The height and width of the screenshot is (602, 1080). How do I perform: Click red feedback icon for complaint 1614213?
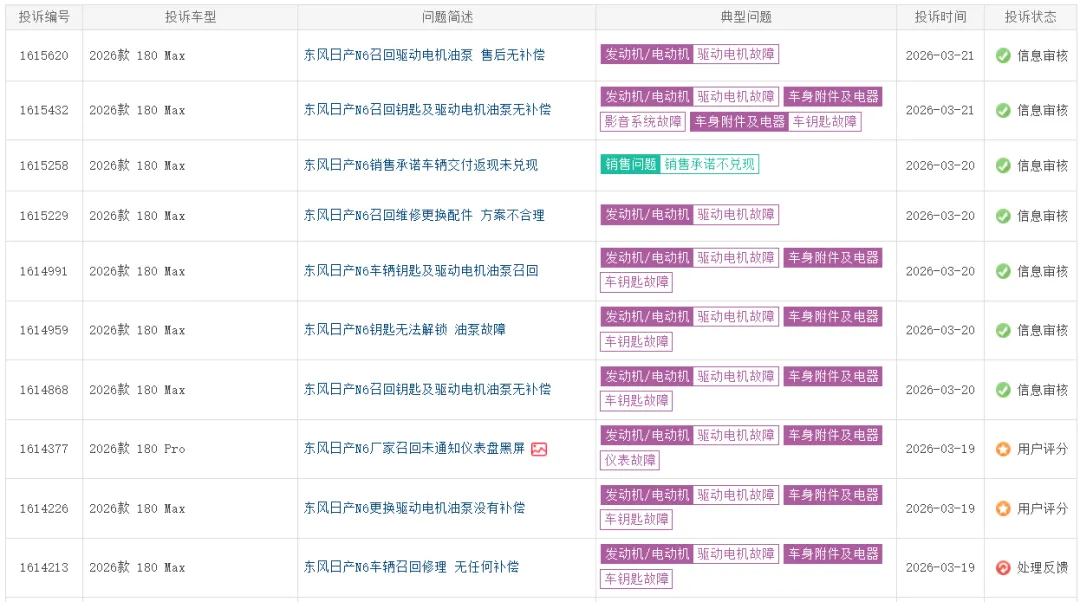[x=1003, y=567]
